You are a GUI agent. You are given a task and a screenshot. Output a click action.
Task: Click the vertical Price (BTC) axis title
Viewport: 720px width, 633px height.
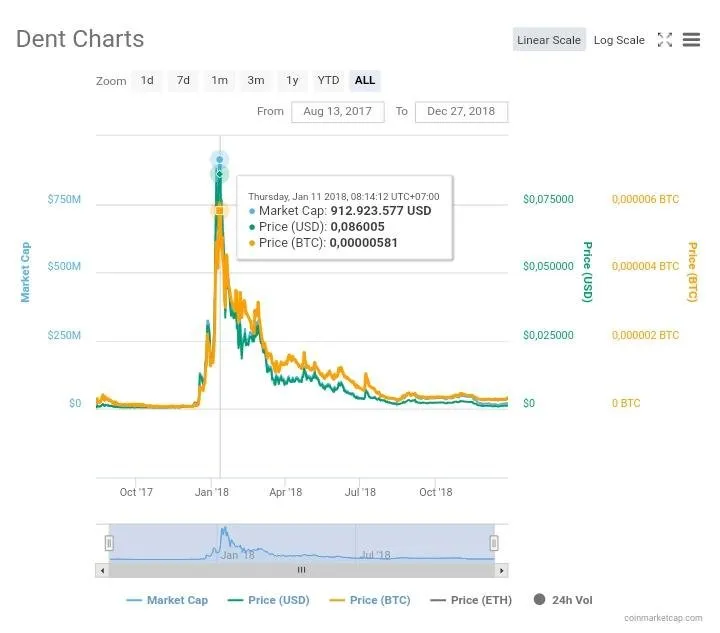point(692,272)
